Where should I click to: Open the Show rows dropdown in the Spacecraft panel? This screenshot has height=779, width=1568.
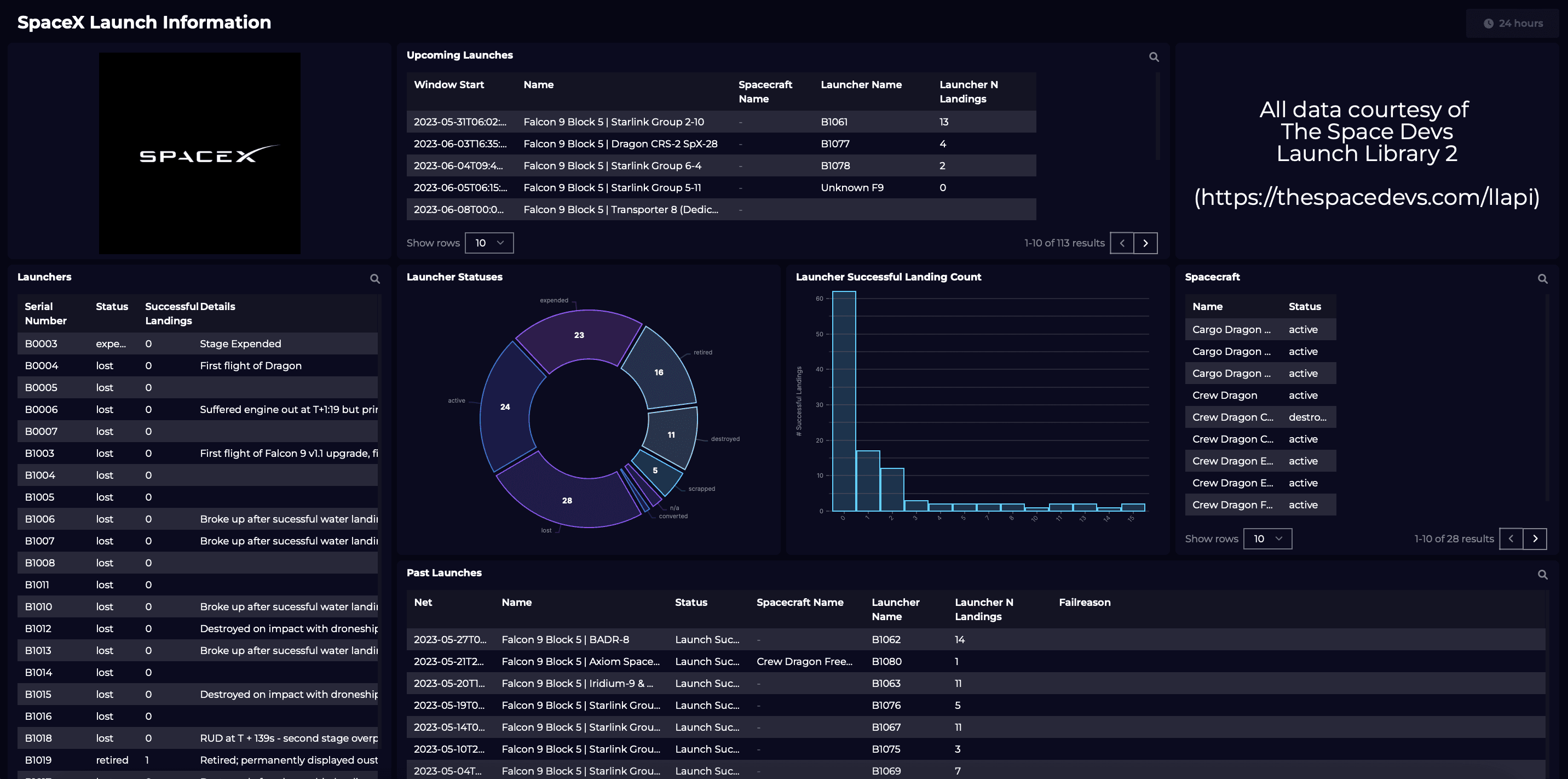pos(1267,539)
